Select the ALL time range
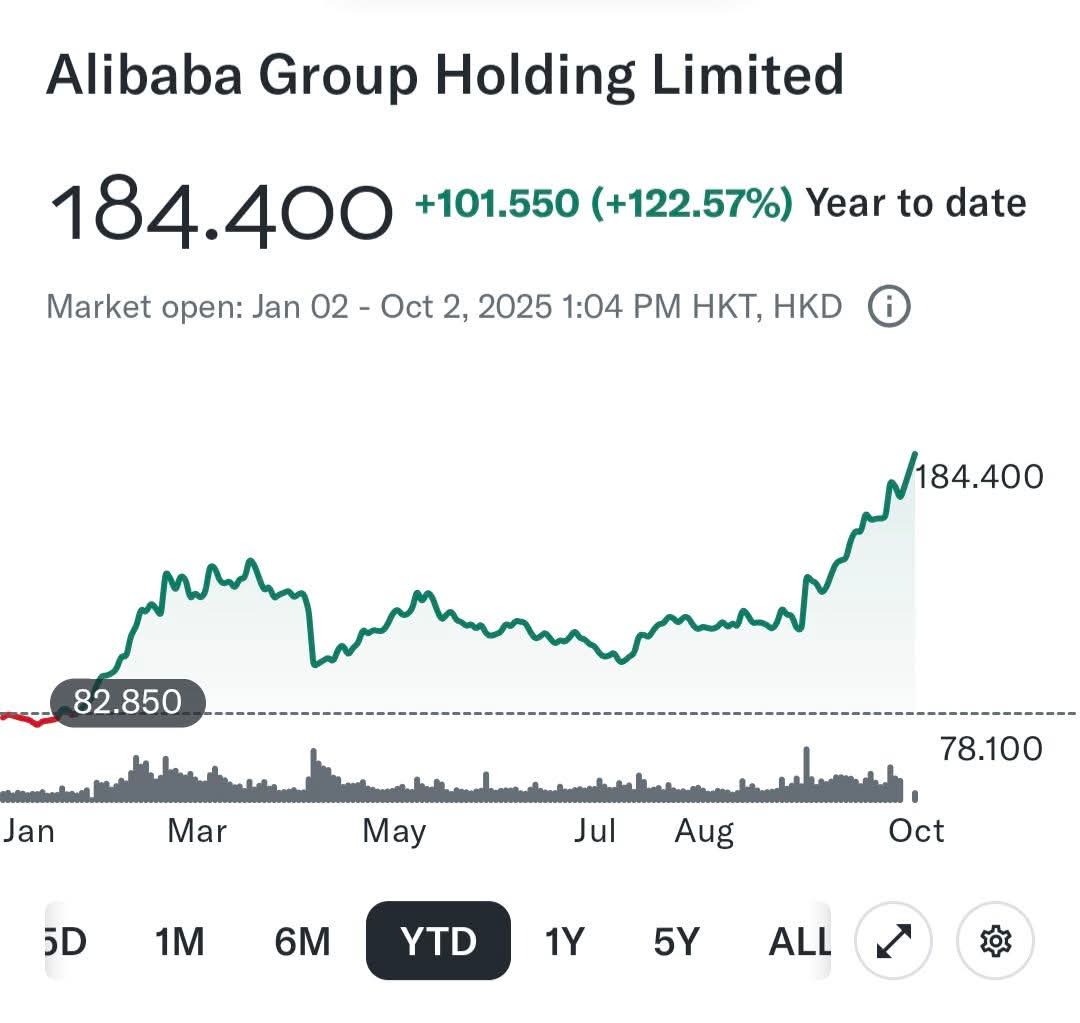This screenshot has height=1023, width=1080. coord(799,941)
